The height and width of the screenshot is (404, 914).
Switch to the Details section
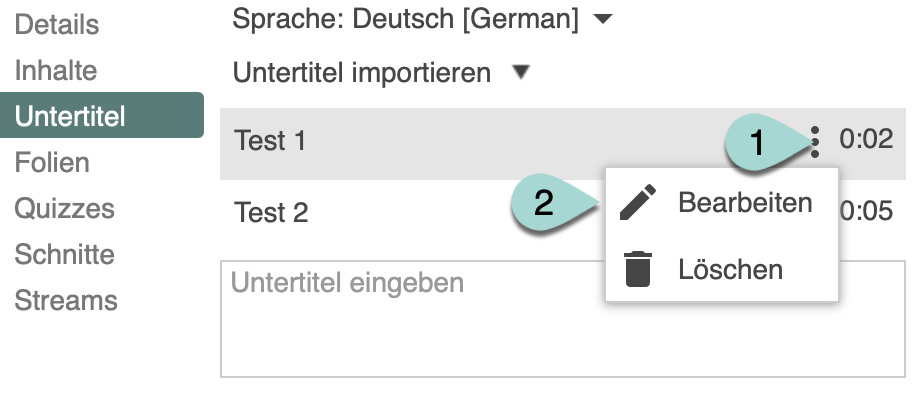coord(57,25)
